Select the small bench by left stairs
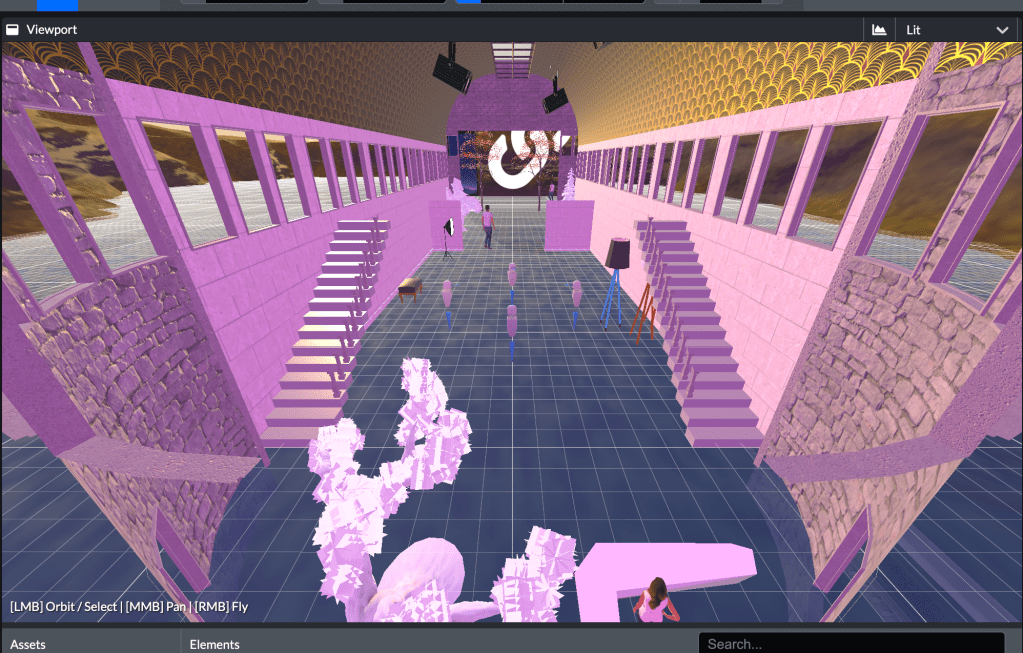Viewport: 1023px width, 653px height. [410, 288]
